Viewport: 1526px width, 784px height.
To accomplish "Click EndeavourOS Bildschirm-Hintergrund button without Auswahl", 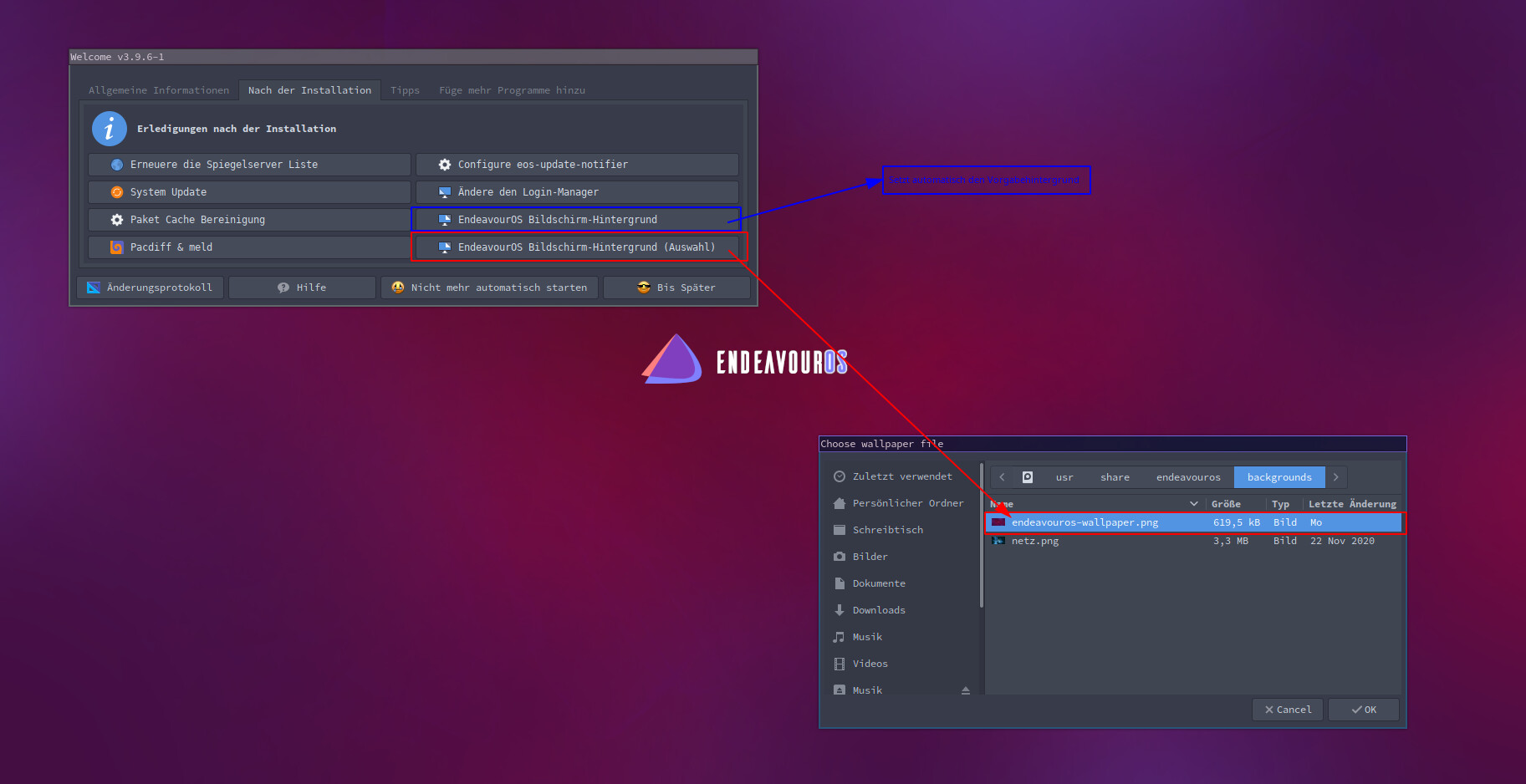I will click(577, 220).
